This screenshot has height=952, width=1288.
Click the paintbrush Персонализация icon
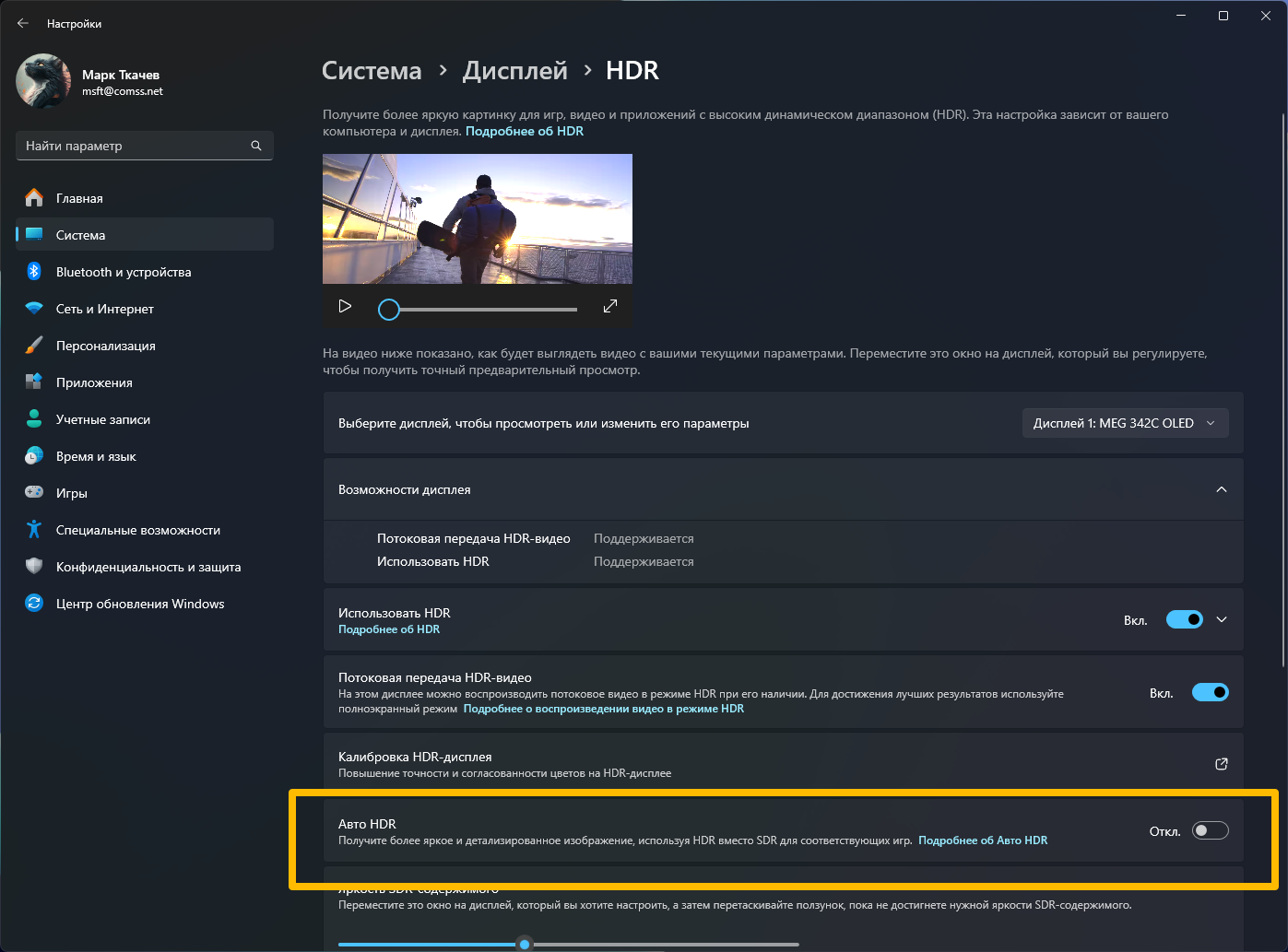coord(34,346)
